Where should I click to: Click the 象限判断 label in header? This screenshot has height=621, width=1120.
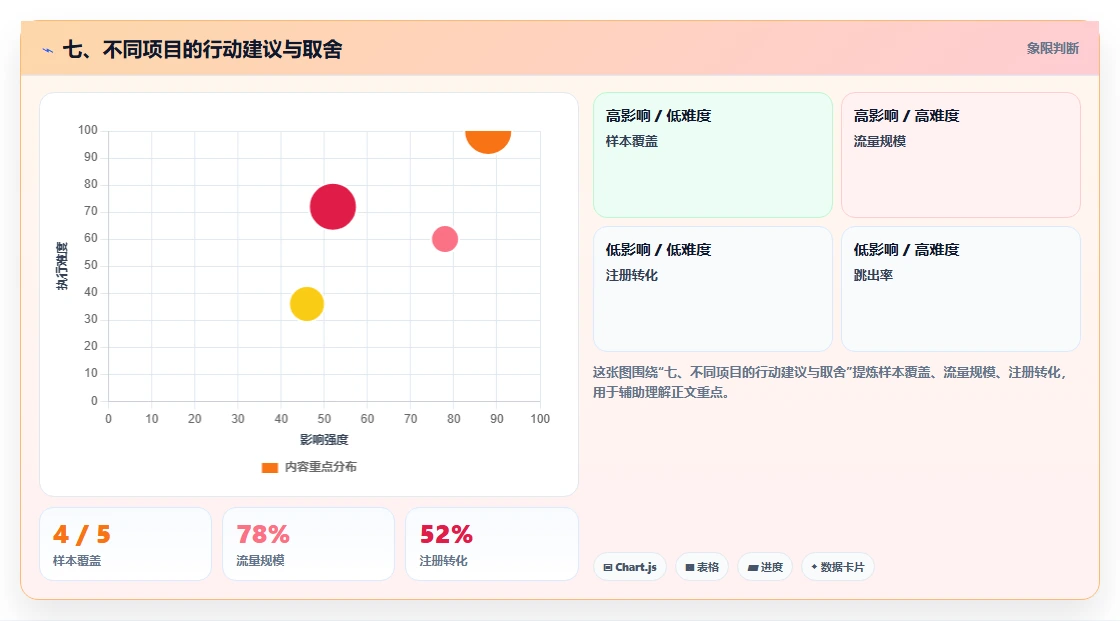tap(1052, 49)
